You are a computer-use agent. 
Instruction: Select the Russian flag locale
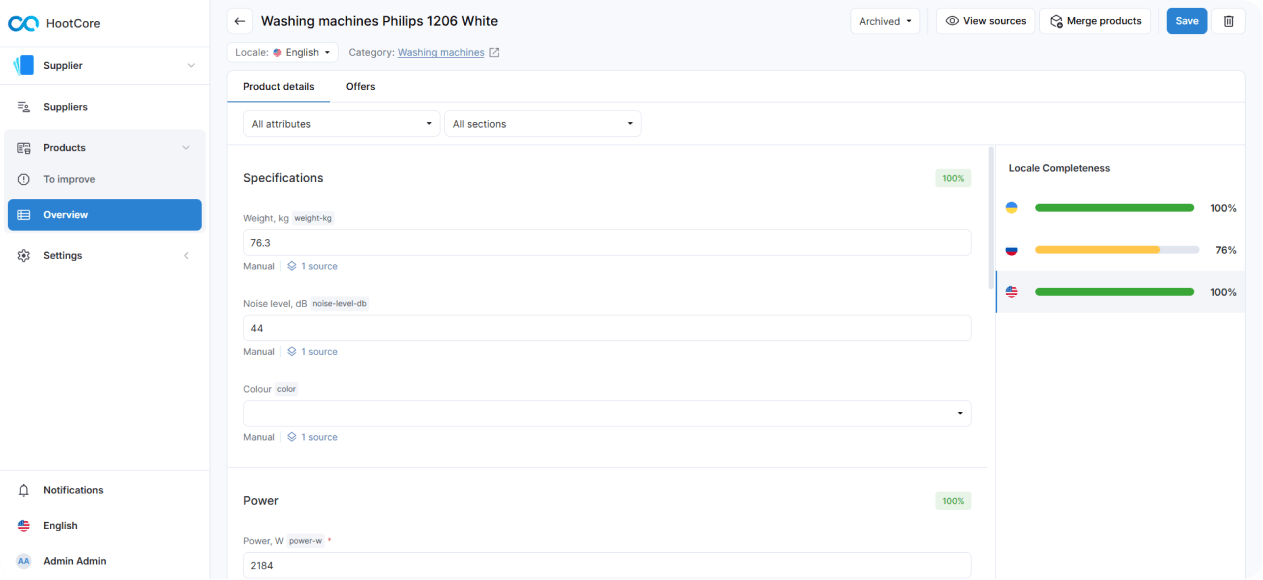pos(1012,250)
